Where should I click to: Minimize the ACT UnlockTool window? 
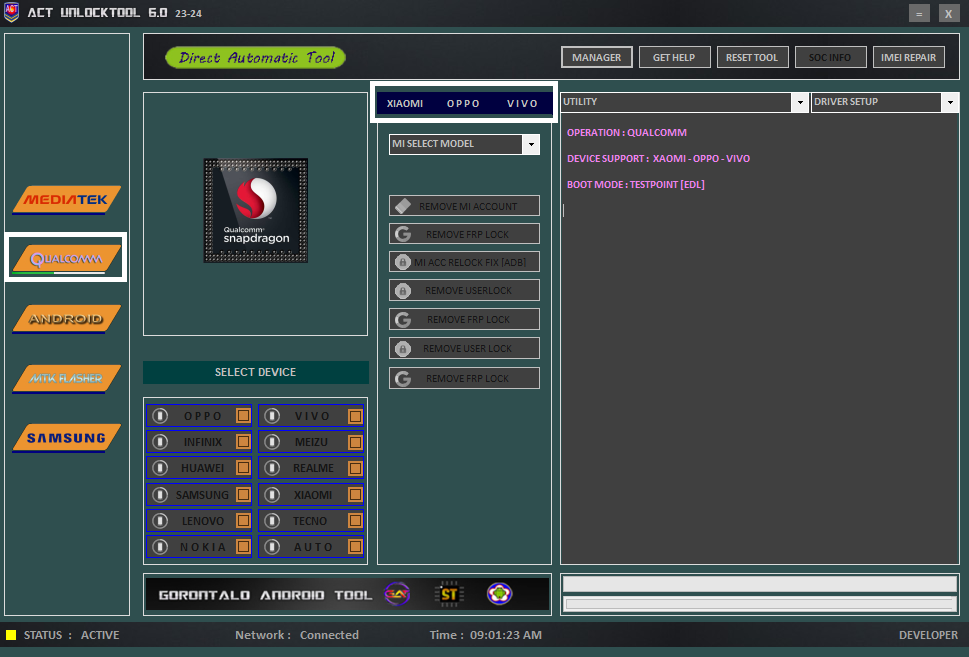(919, 13)
